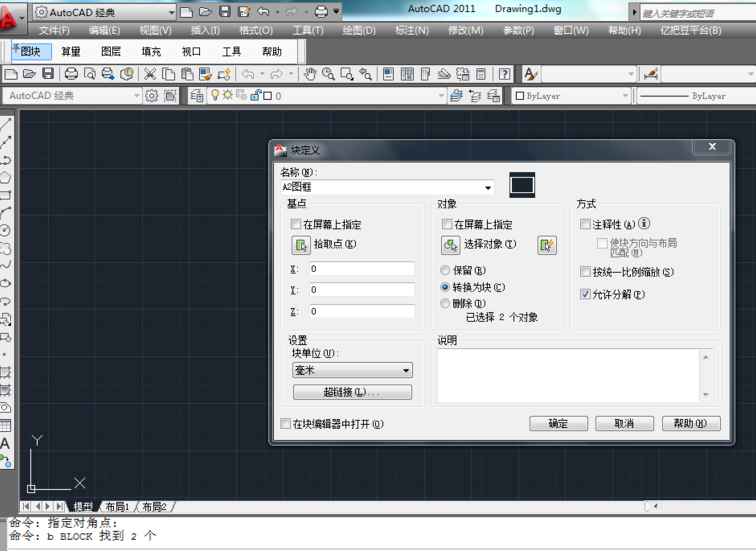Click the Y base point input field
Screen dimensions: 756x551
coord(362,290)
